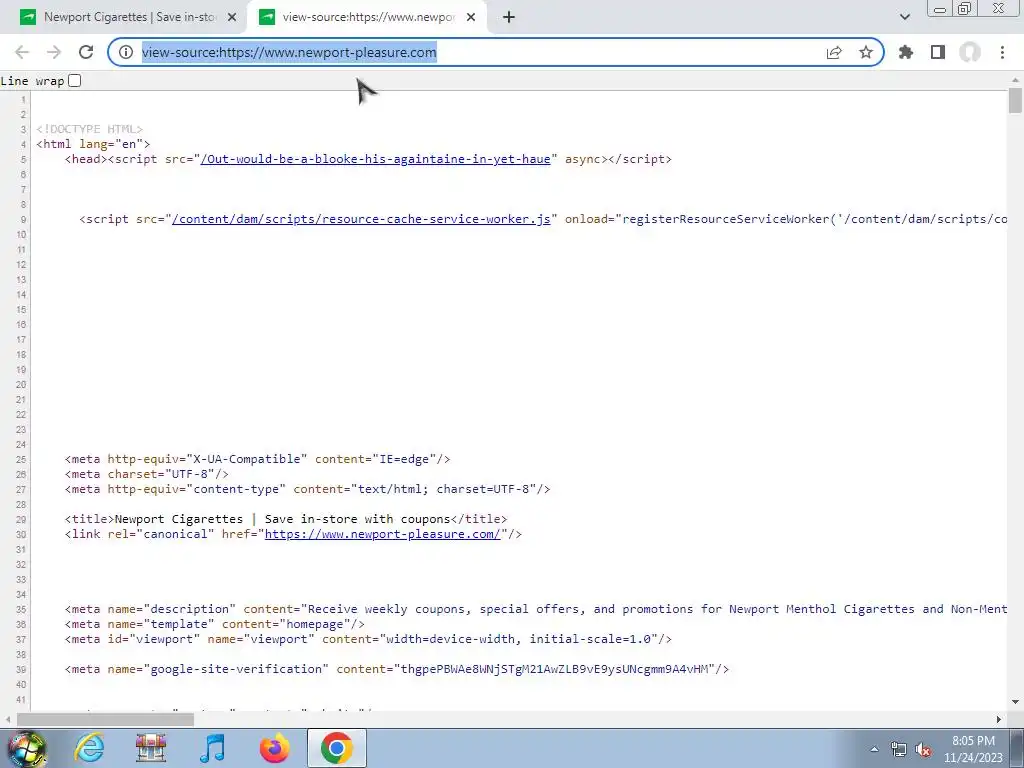Click the meta description content line
Viewport: 1024px width, 768px height.
[536, 609]
